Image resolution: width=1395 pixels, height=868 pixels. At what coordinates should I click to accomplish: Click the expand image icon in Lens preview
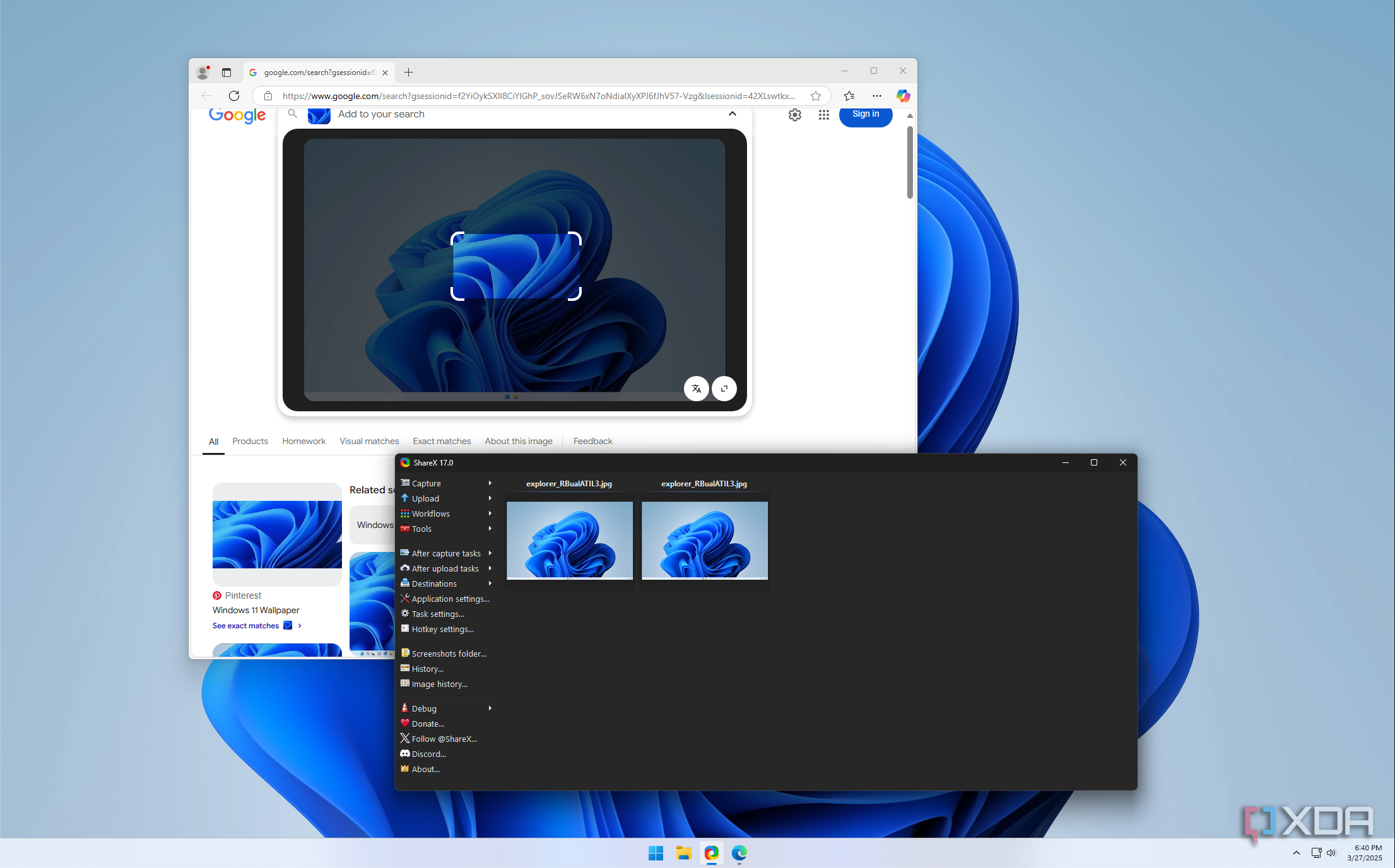(724, 389)
